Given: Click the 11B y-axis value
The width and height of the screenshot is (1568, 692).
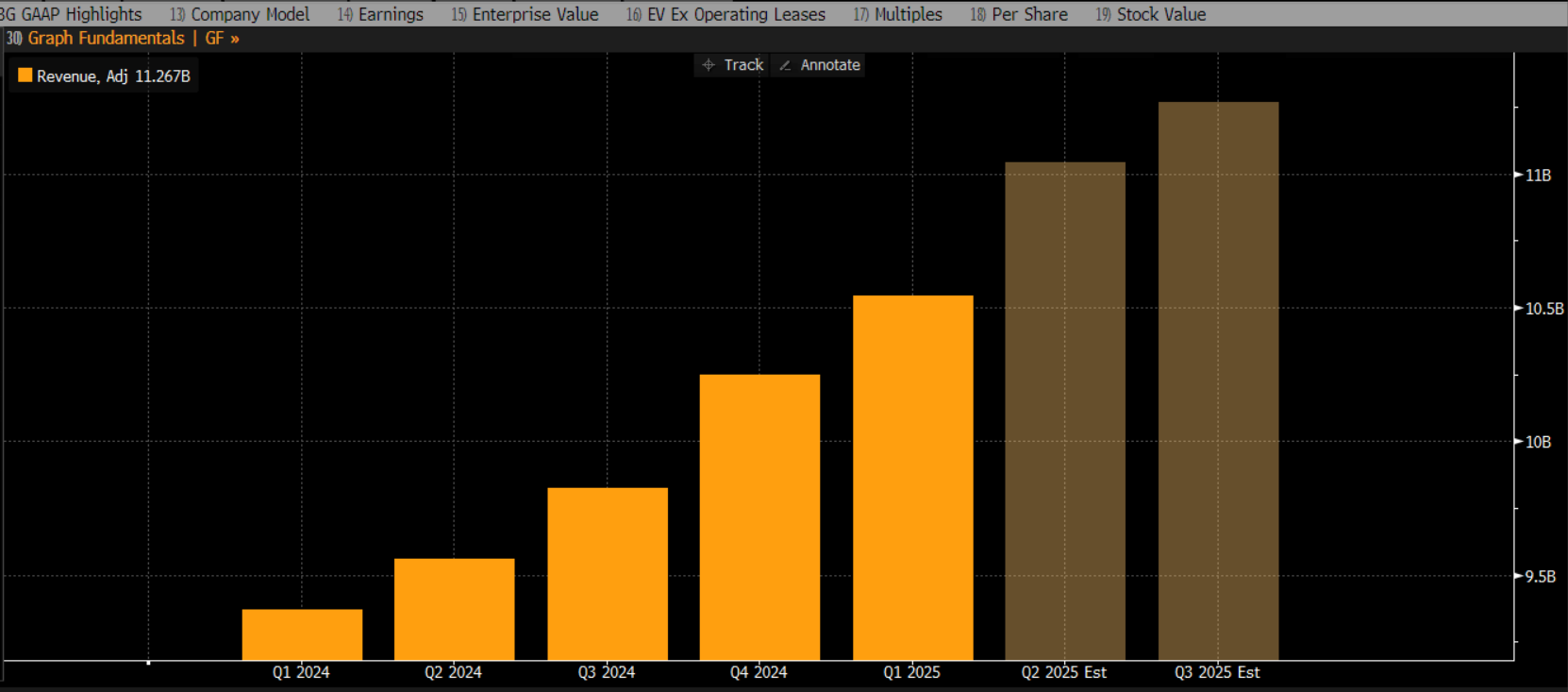Looking at the screenshot, I should coord(1538,175).
